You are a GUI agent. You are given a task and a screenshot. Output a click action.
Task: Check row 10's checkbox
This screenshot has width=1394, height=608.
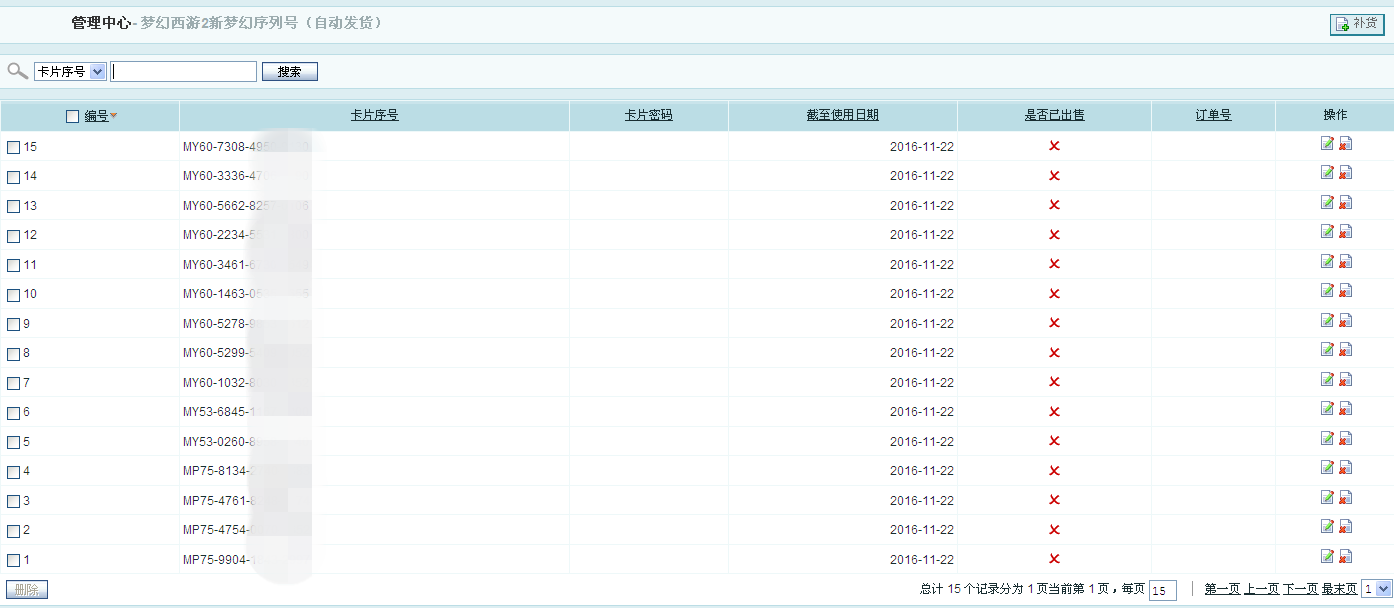[x=13, y=295]
